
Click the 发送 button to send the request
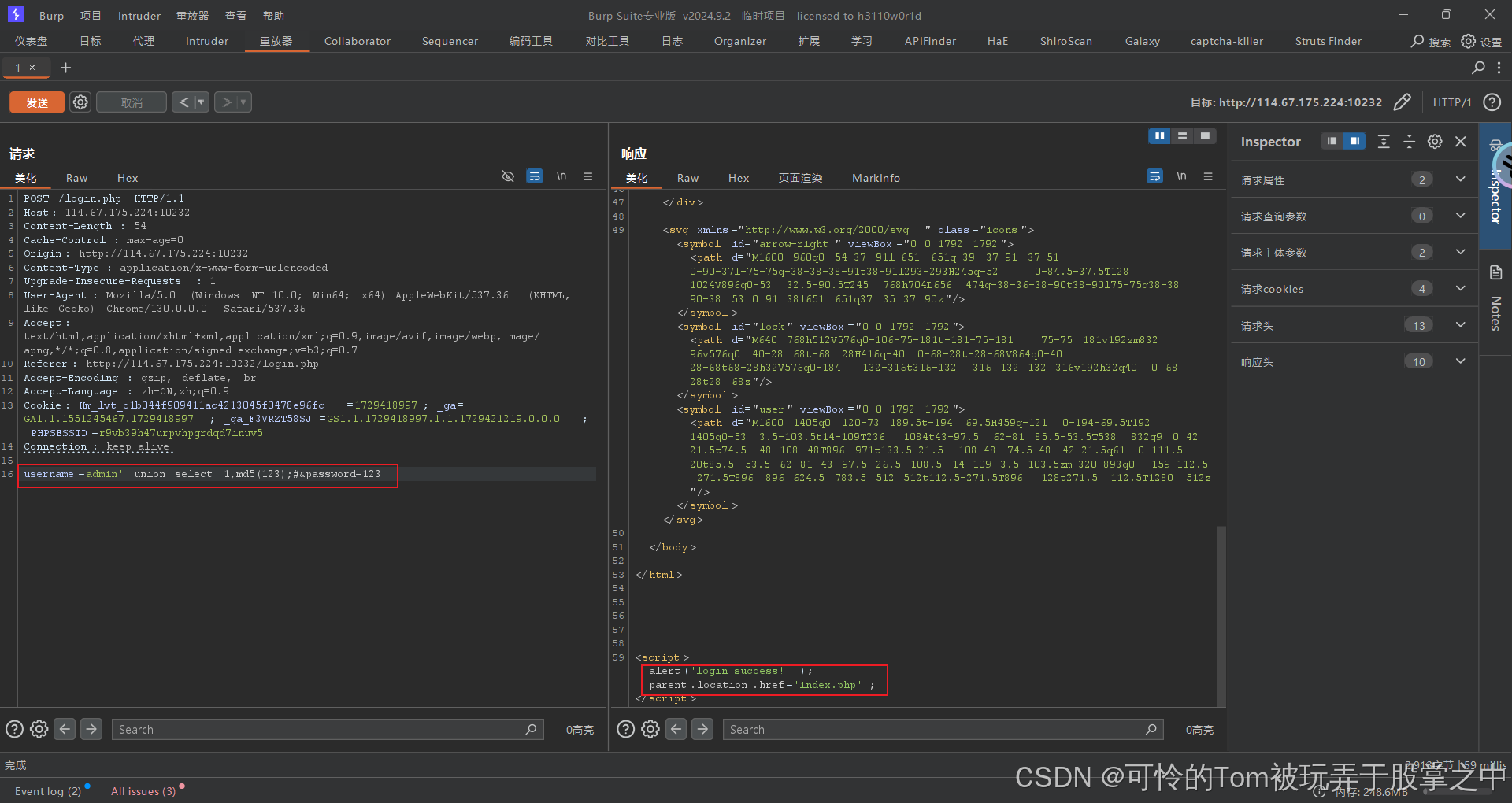(x=36, y=102)
